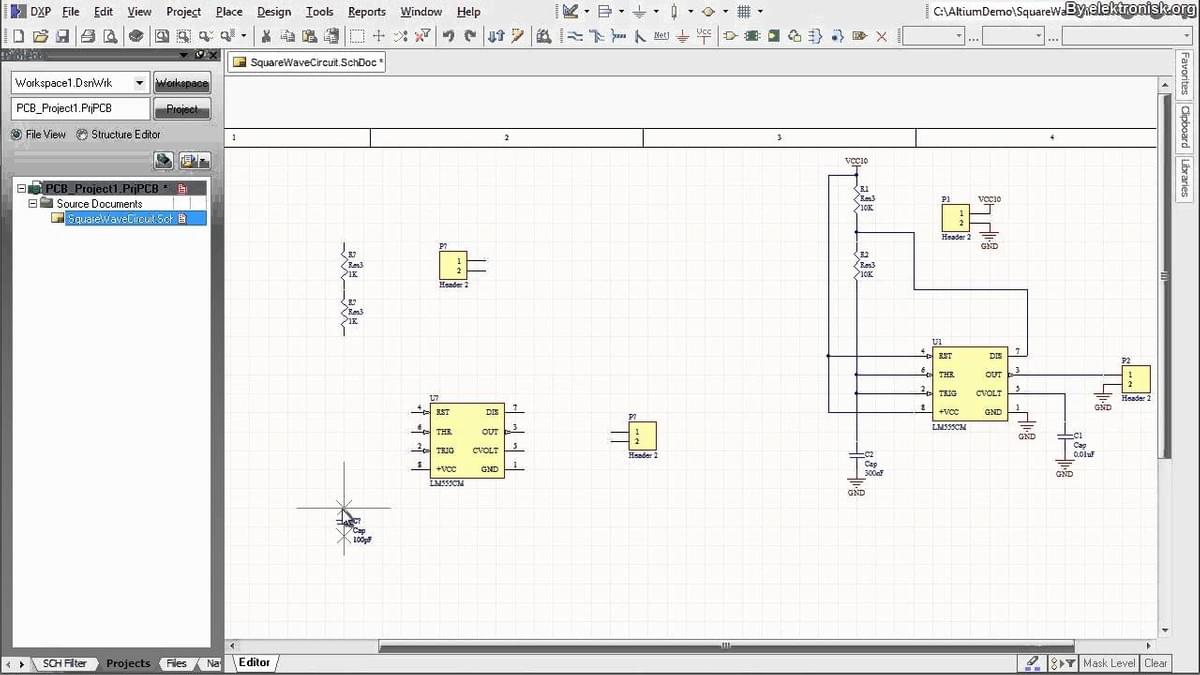
Task: Select the Place Bus tool
Action: pyautogui.click(x=596, y=35)
